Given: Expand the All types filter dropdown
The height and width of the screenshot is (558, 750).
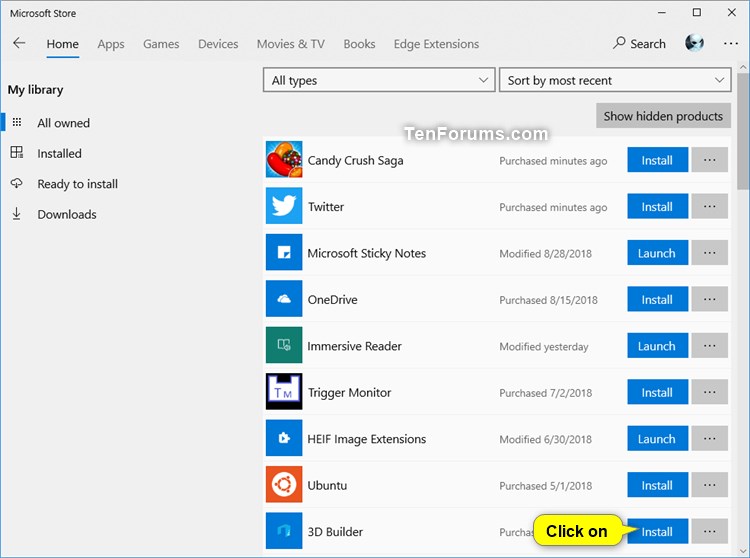Looking at the screenshot, I should click(379, 80).
